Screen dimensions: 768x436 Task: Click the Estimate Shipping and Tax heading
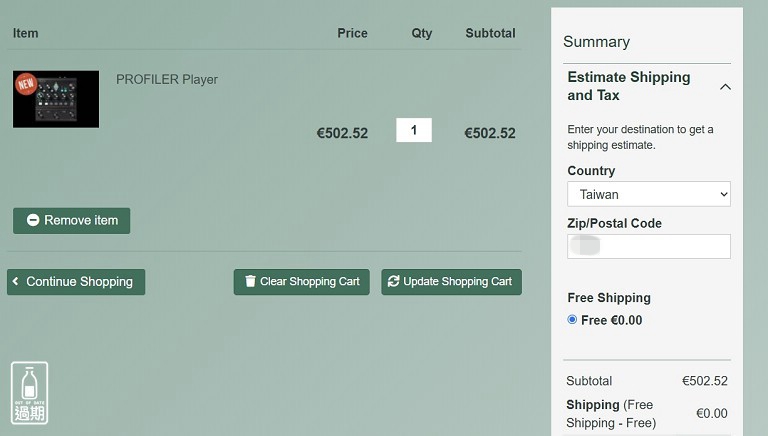pyautogui.click(x=628, y=86)
